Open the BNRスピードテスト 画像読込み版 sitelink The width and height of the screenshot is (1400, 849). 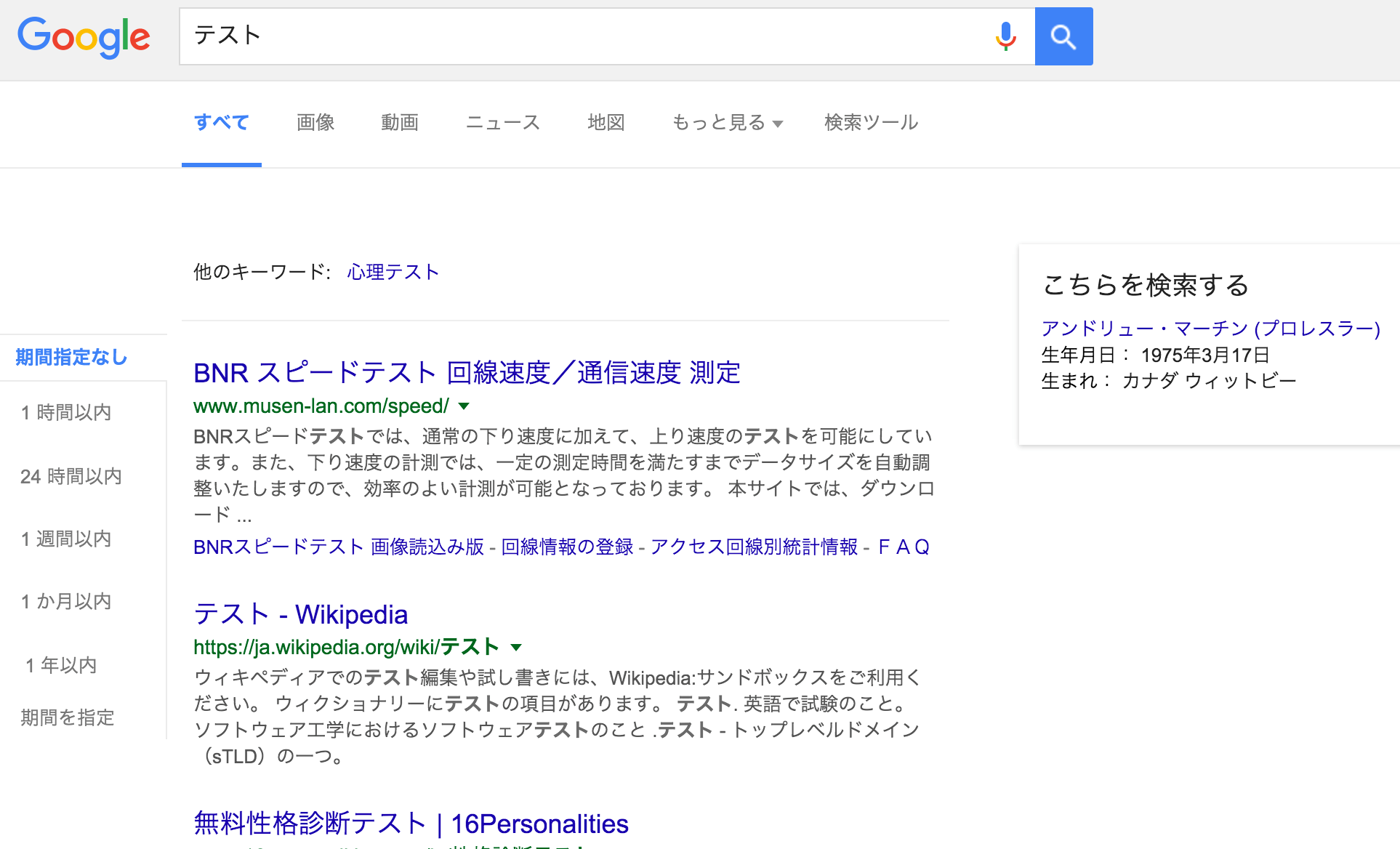(339, 547)
